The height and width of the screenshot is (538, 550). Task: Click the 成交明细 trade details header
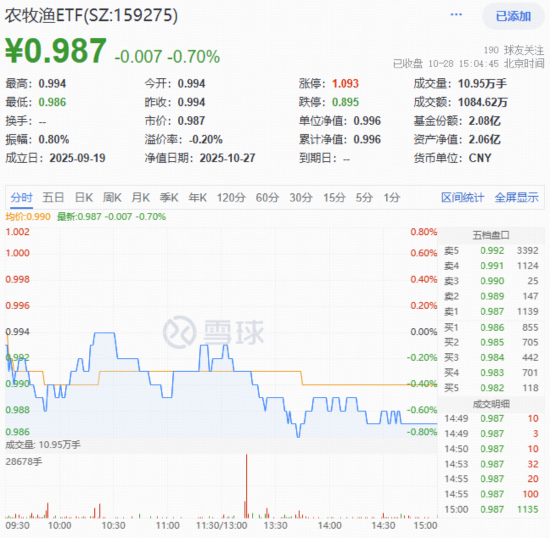tap(491, 404)
